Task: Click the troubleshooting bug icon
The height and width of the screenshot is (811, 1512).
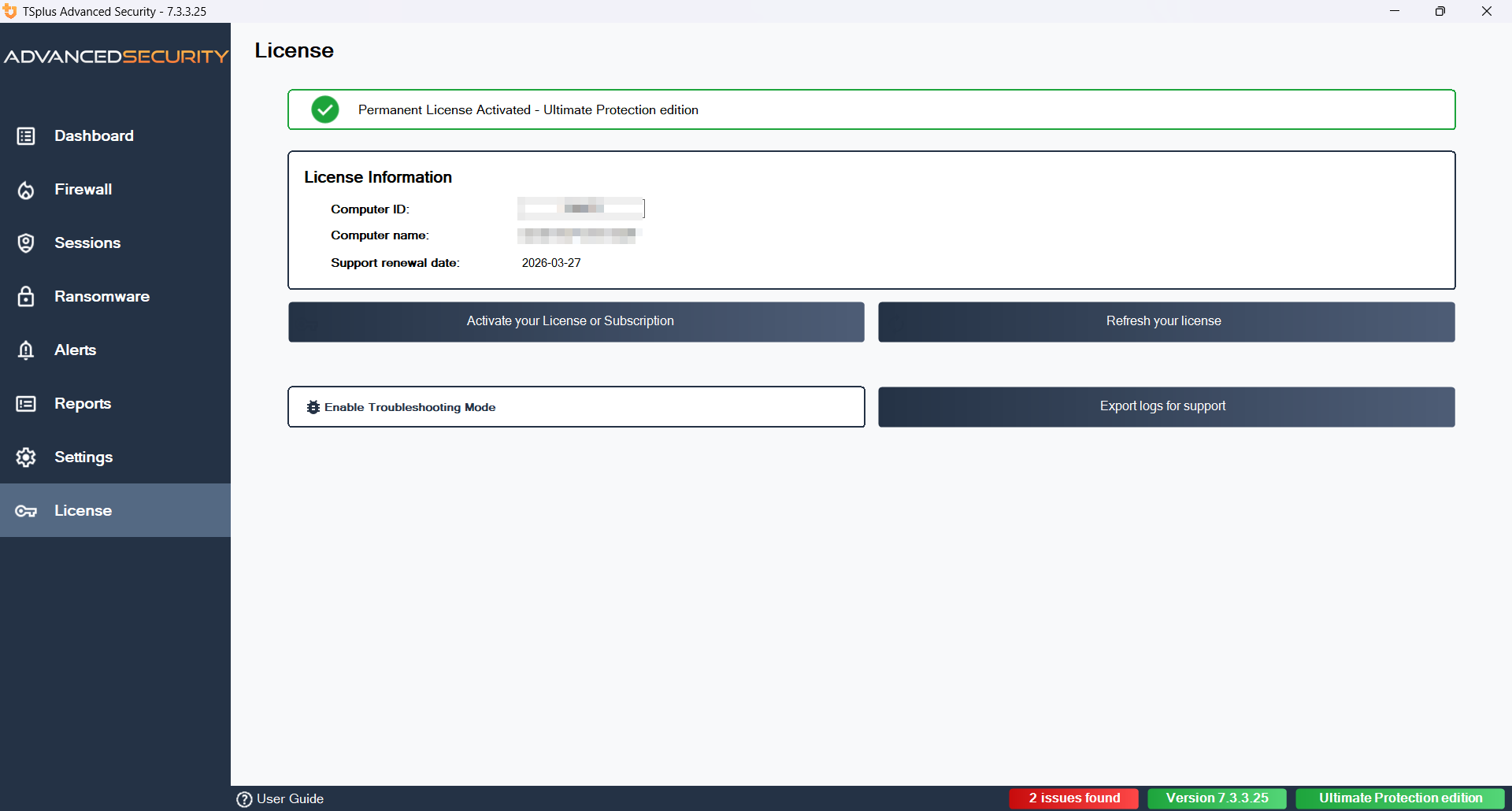Action: 313,407
